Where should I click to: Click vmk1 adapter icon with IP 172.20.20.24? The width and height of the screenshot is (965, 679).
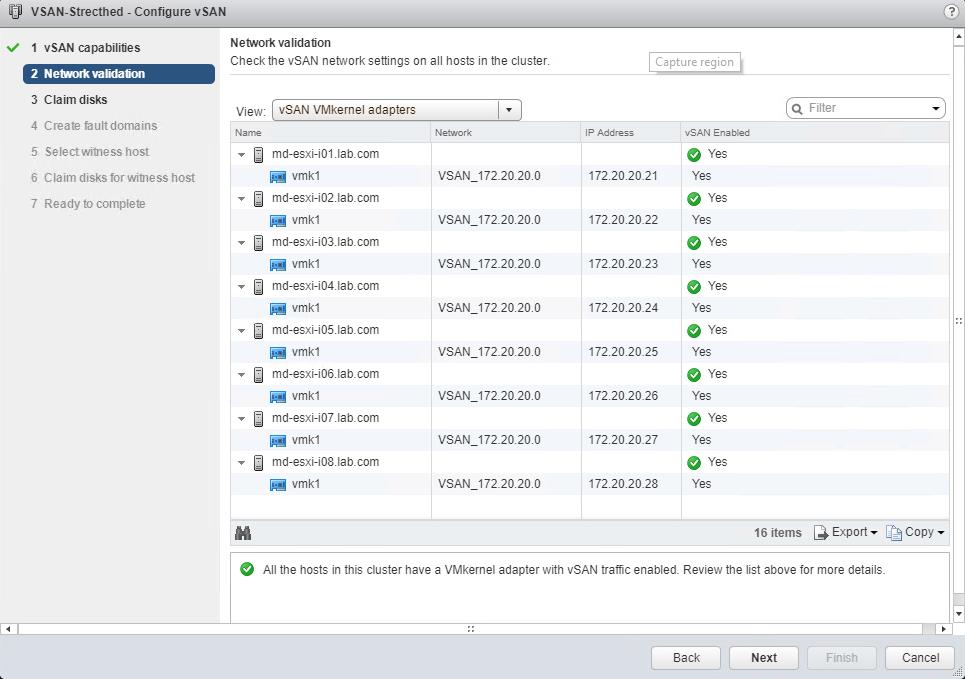278,308
